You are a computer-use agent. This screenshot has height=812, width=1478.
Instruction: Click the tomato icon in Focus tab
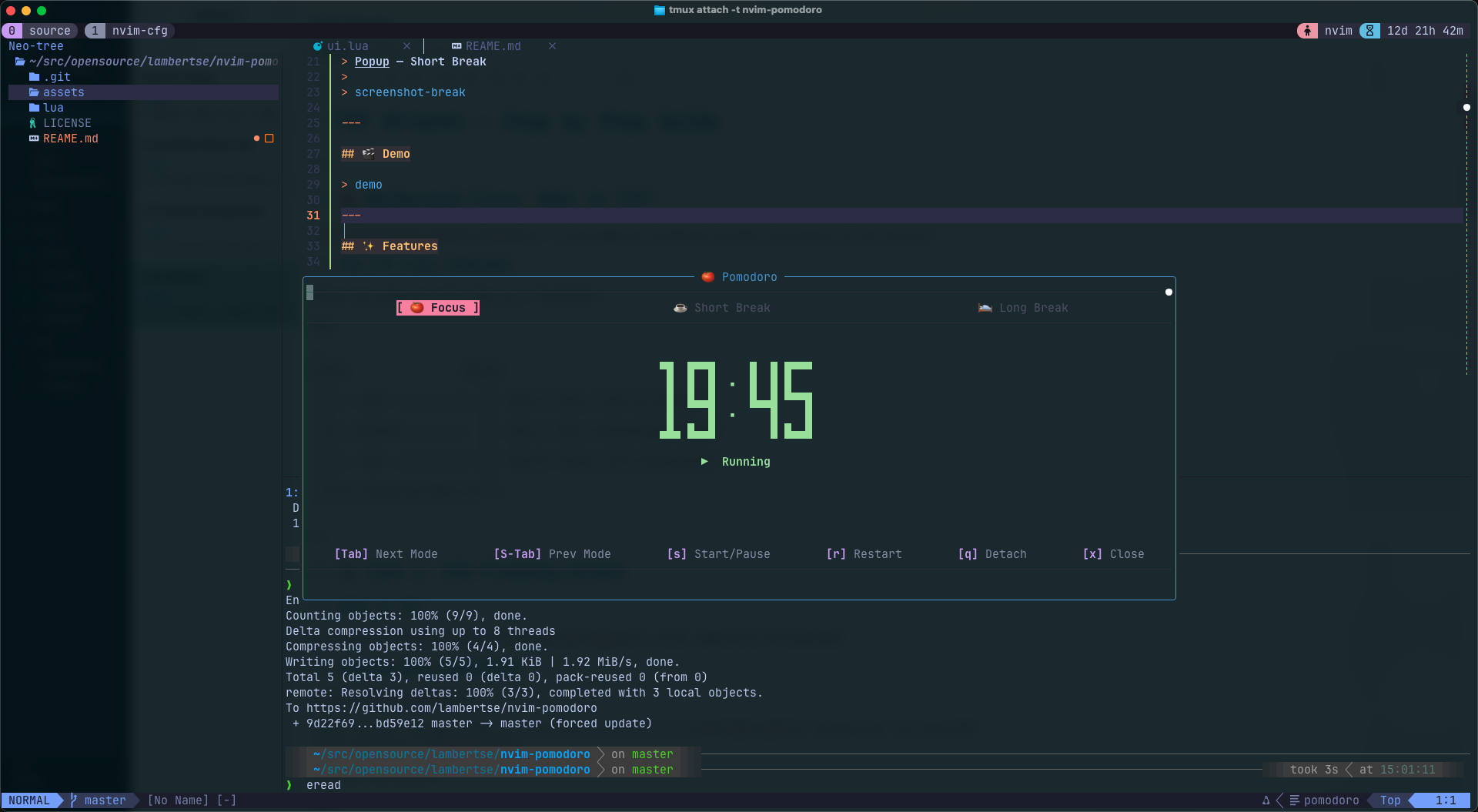417,308
